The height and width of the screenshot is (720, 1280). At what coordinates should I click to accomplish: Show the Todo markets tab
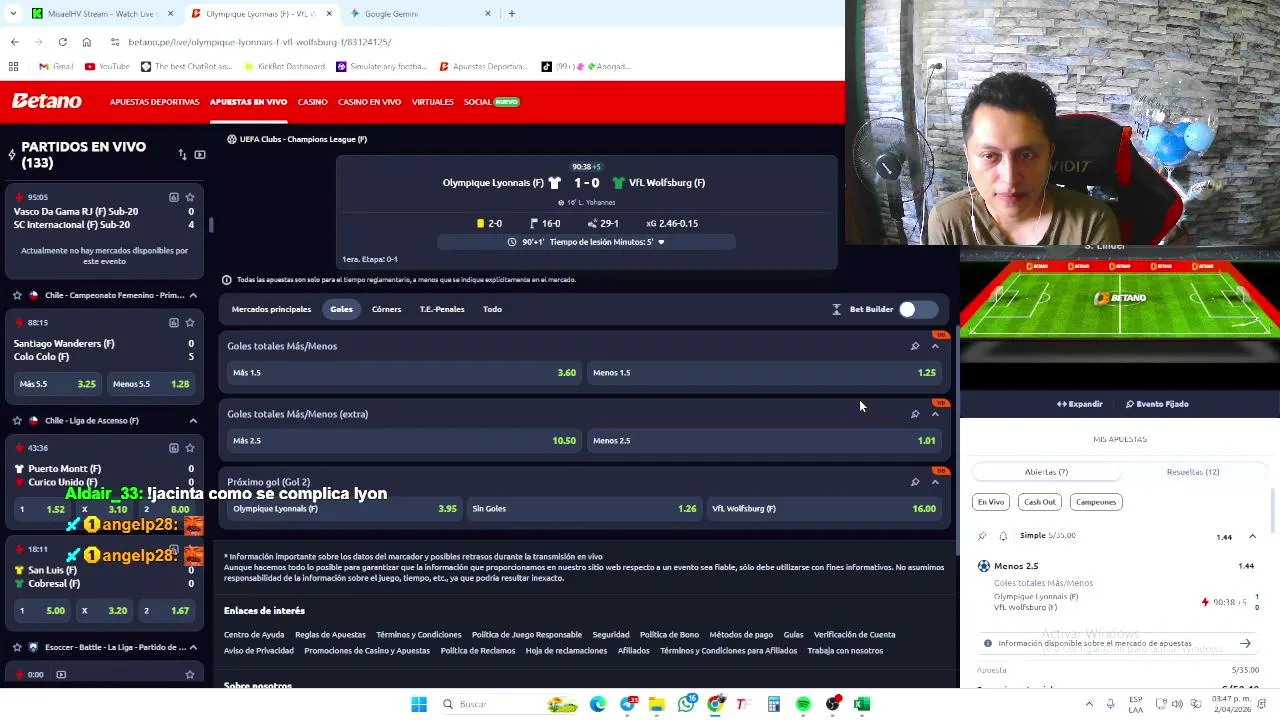point(492,309)
